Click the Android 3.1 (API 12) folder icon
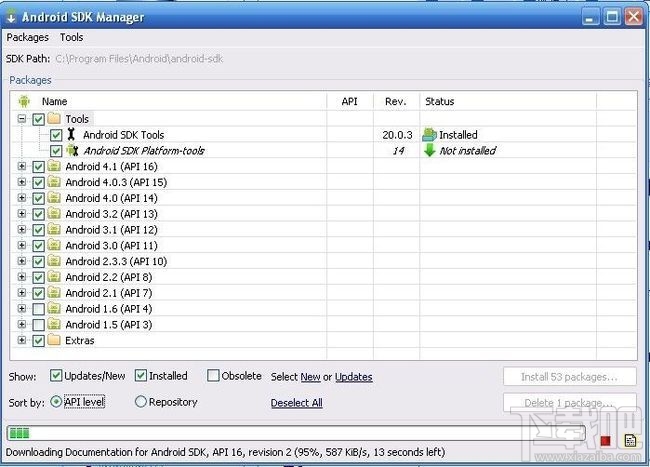The height and width of the screenshot is (467, 650). tap(54, 229)
